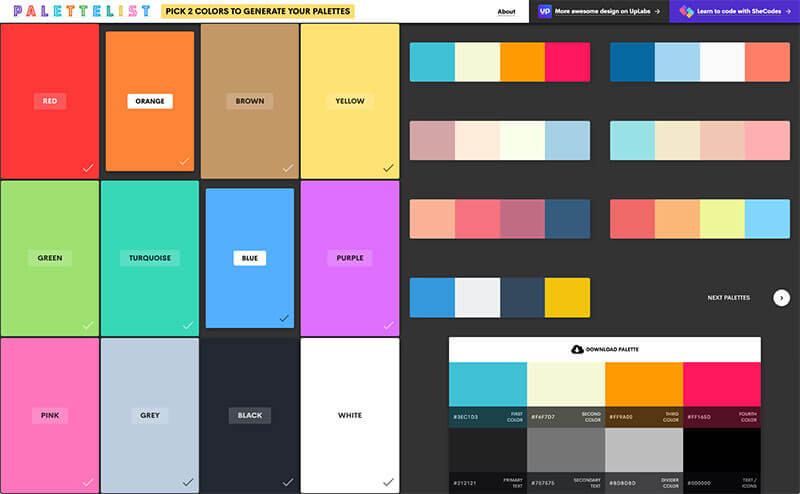The image size is (800, 494).
Task: Toggle the checkmark on the Turquoise card
Action: [188, 325]
